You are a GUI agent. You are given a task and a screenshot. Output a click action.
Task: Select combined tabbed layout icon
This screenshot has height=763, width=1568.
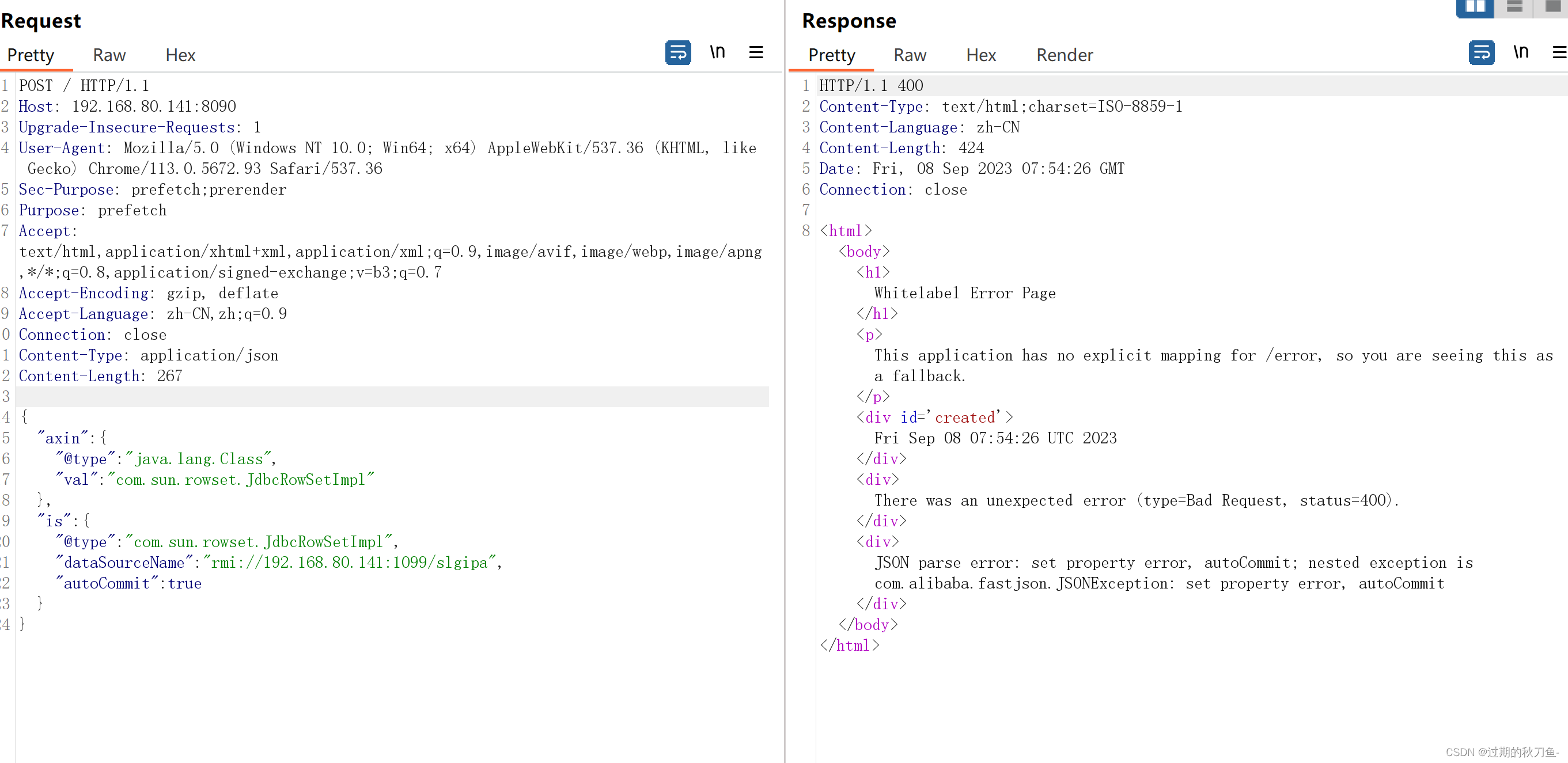[1552, 7]
